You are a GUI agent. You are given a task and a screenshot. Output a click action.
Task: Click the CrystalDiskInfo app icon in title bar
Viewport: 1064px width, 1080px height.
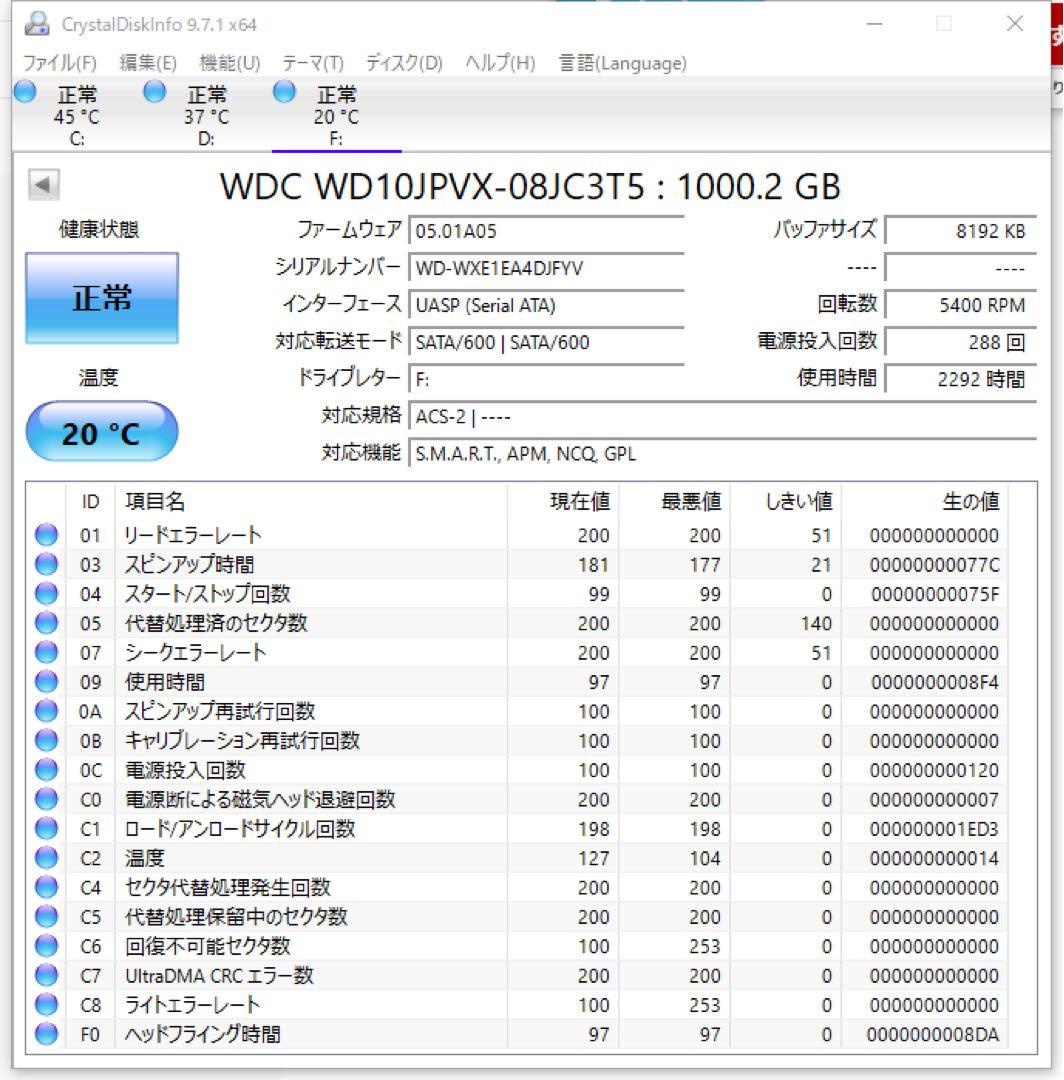(x=36, y=23)
